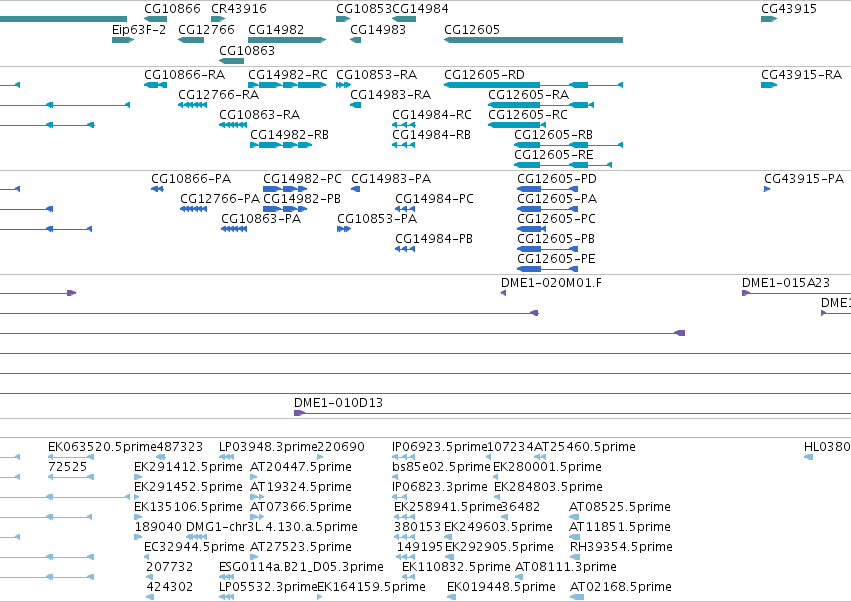Open protein CG12605-PD

click(556, 179)
